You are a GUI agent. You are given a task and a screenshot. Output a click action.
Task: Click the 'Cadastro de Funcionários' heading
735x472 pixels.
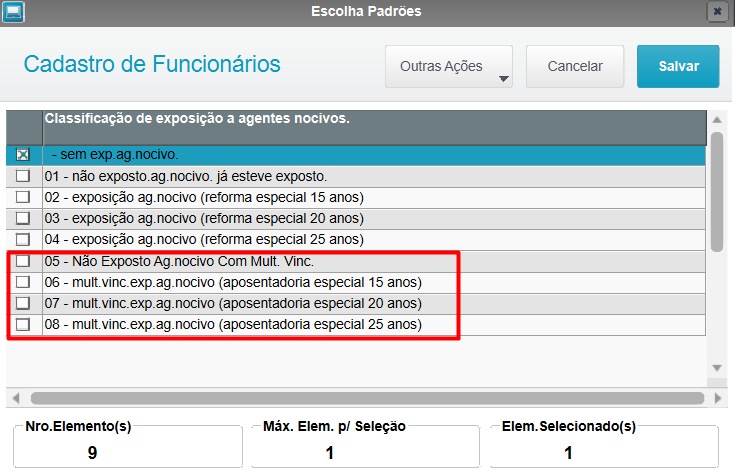click(152, 64)
